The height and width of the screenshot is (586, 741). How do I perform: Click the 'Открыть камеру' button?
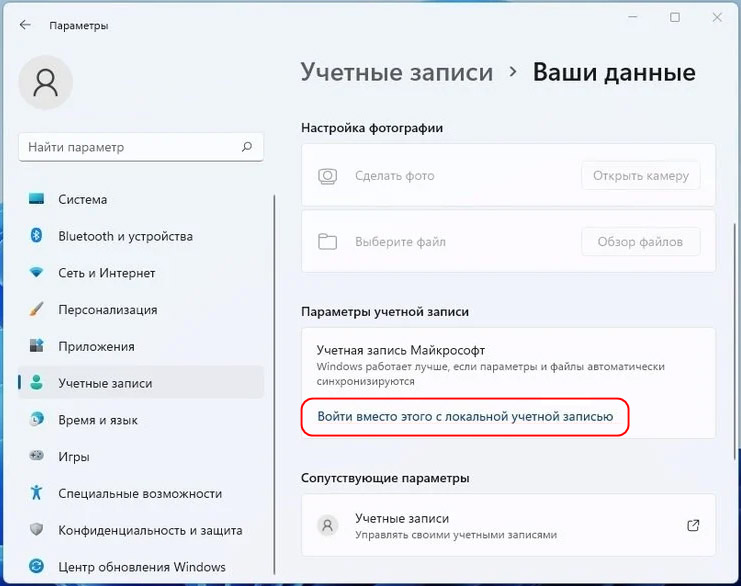[x=640, y=176]
